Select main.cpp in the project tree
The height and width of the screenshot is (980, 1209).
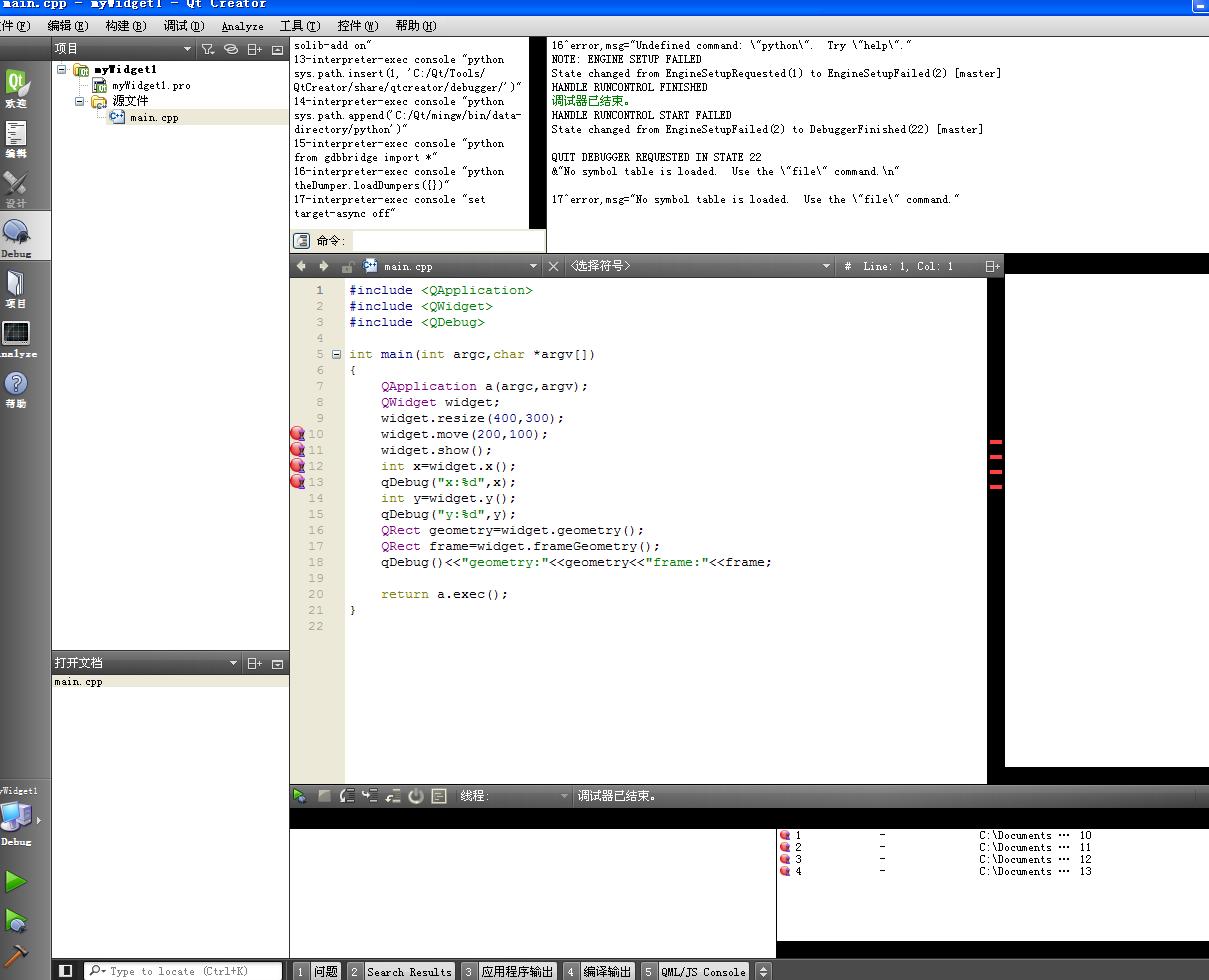(x=154, y=117)
